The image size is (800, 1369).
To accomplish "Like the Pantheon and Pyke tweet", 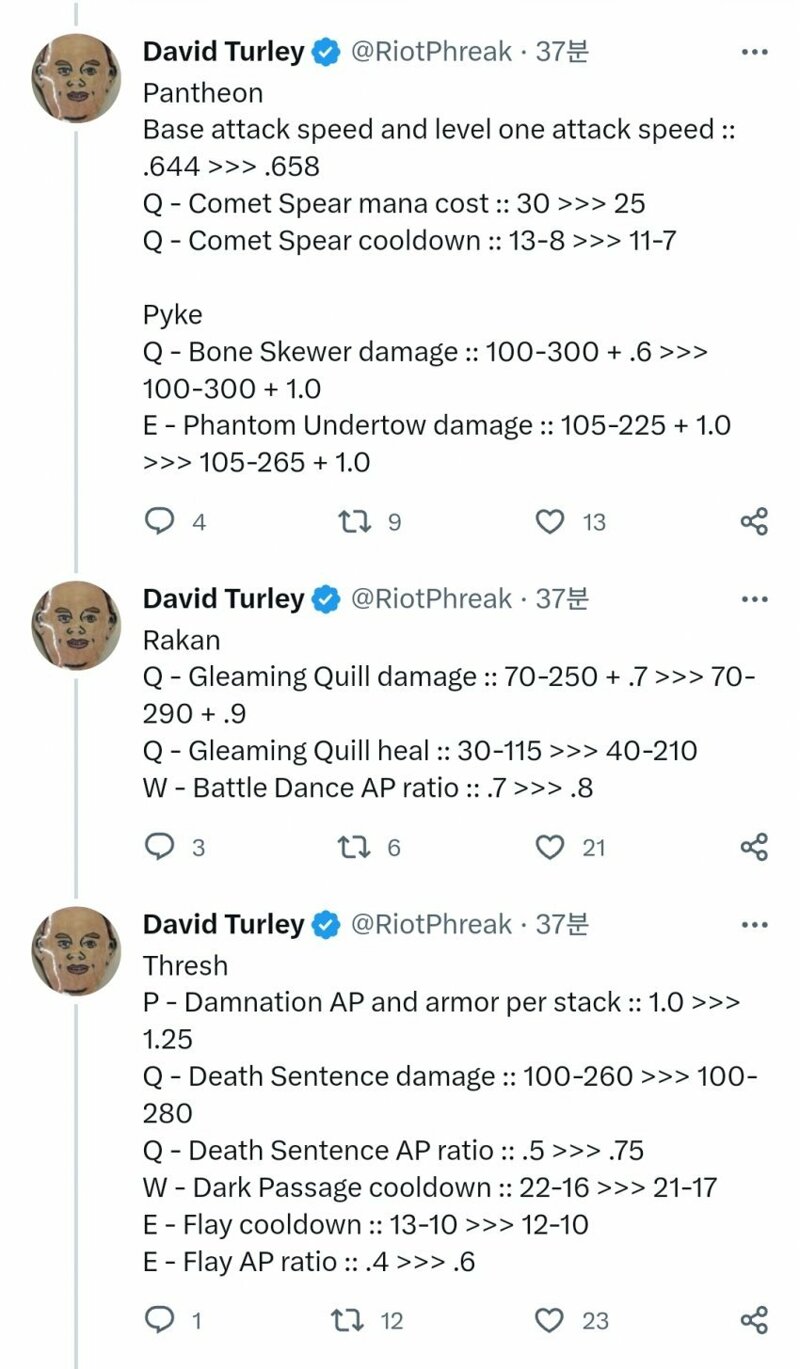I will [x=551, y=521].
